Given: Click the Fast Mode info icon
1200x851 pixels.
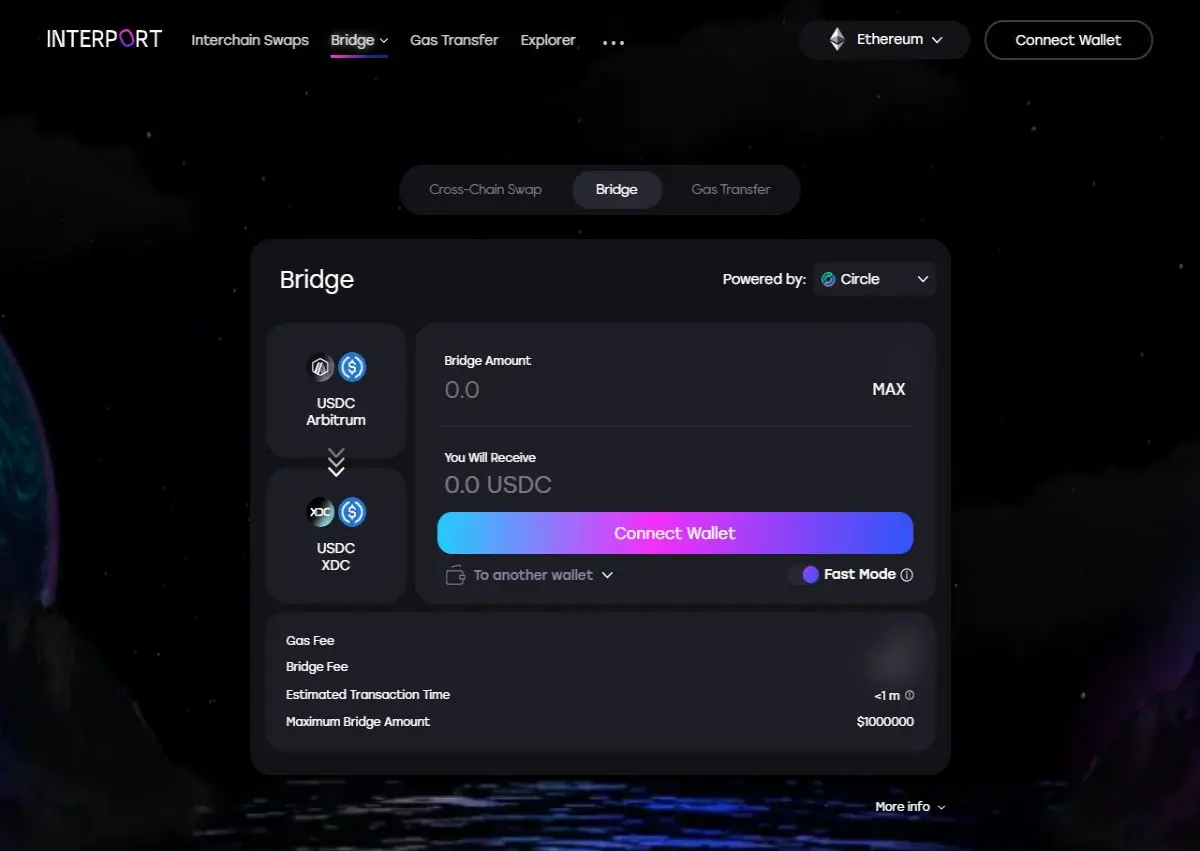Looking at the screenshot, I should click(x=907, y=575).
